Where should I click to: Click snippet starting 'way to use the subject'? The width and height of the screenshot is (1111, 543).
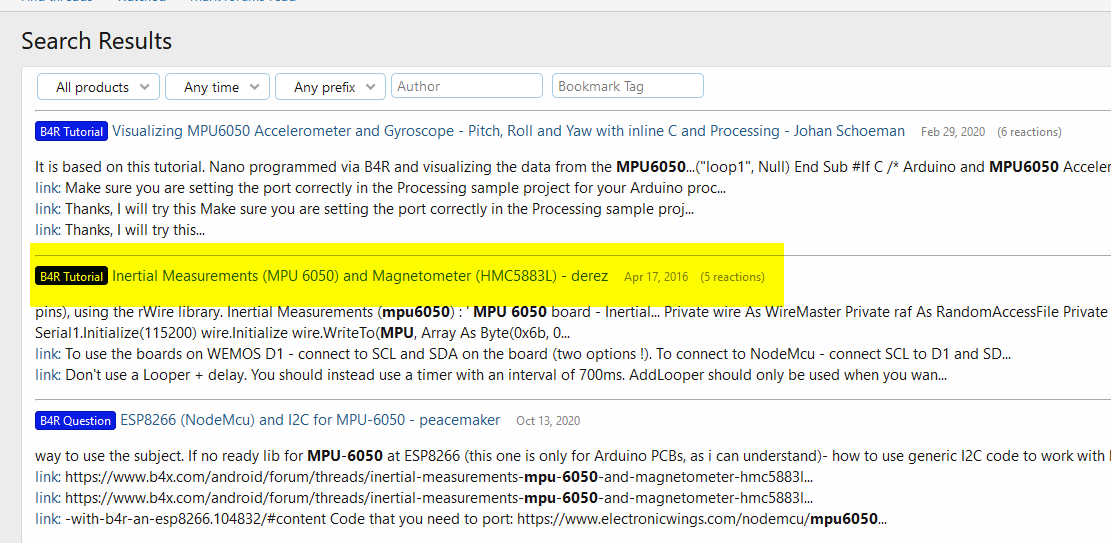(573, 455)
